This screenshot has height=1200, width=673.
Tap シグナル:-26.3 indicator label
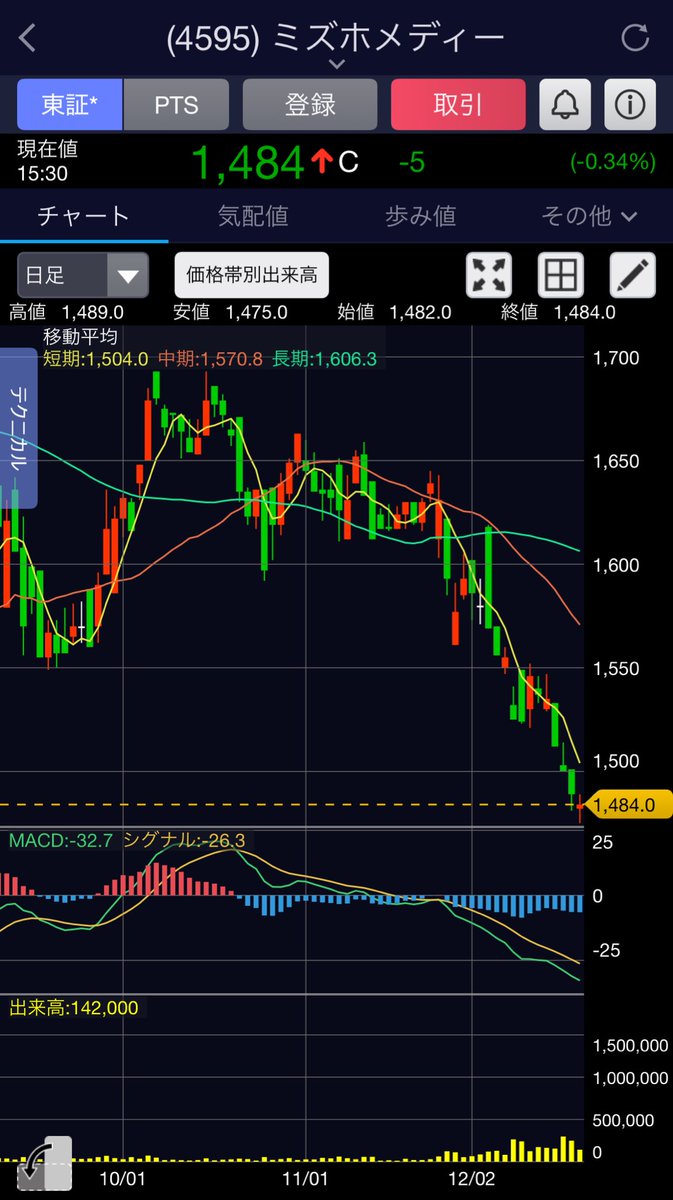tap(184, 842)
